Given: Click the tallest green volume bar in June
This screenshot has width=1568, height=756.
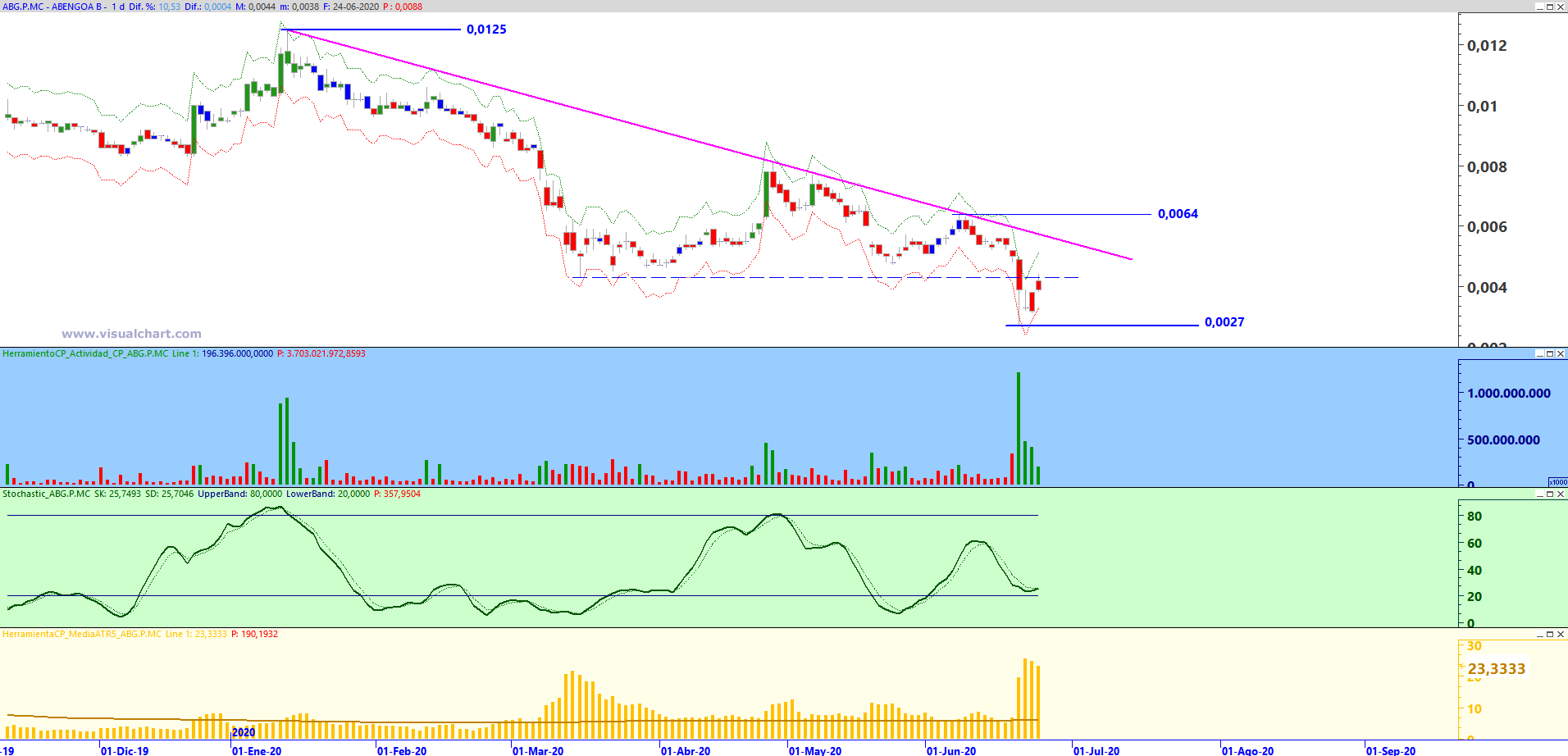Looking at the screenshot, I should [x=1019, y=428].
